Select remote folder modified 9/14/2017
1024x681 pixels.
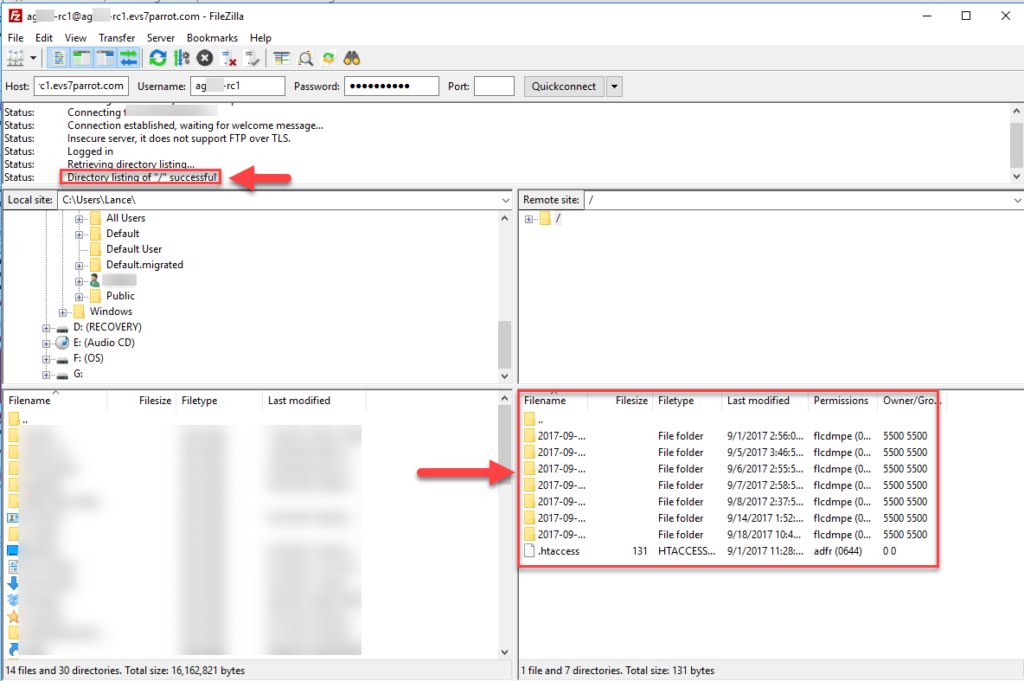pos(728,518)
